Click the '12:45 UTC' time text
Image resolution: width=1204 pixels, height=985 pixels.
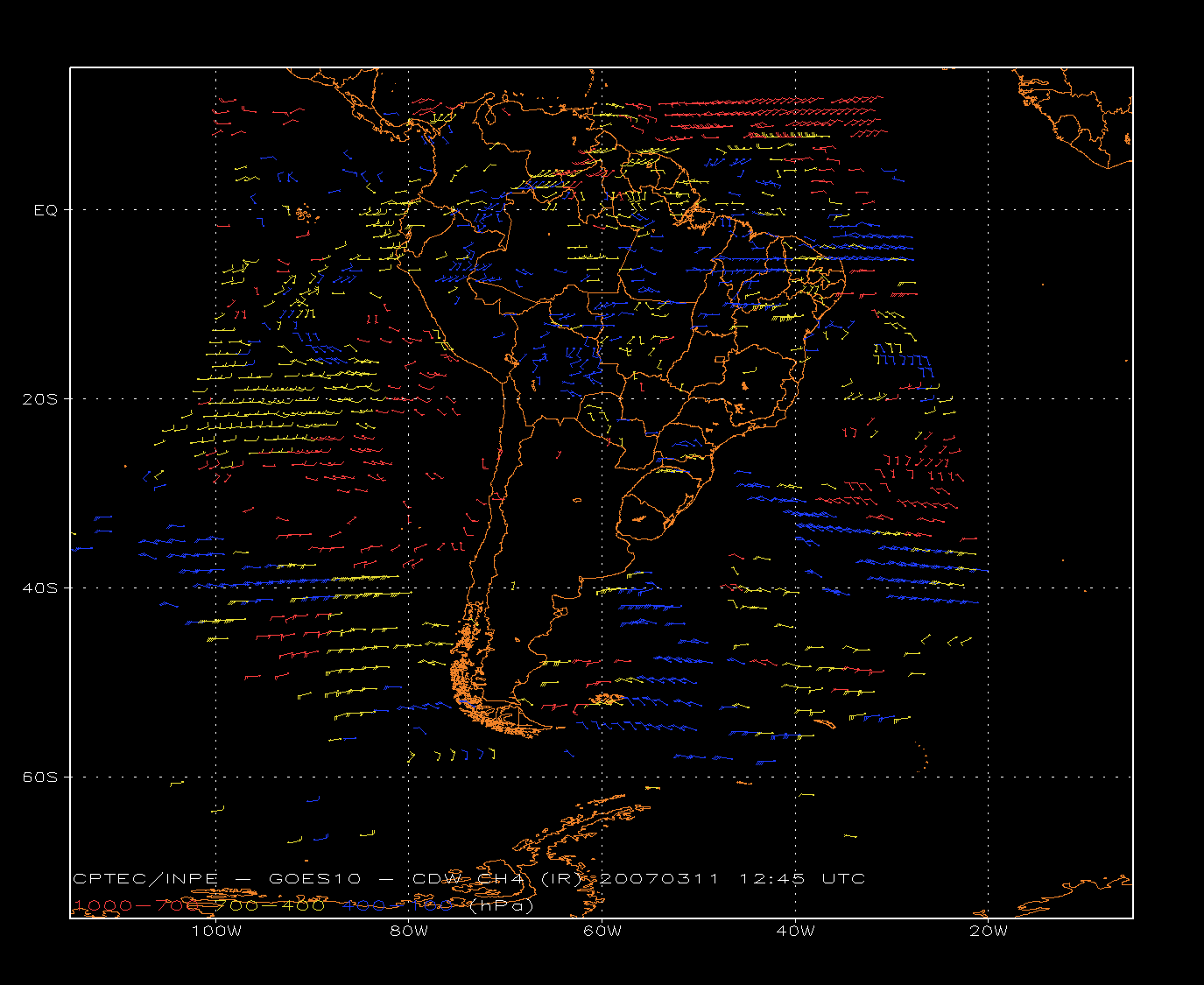(802, 878)
